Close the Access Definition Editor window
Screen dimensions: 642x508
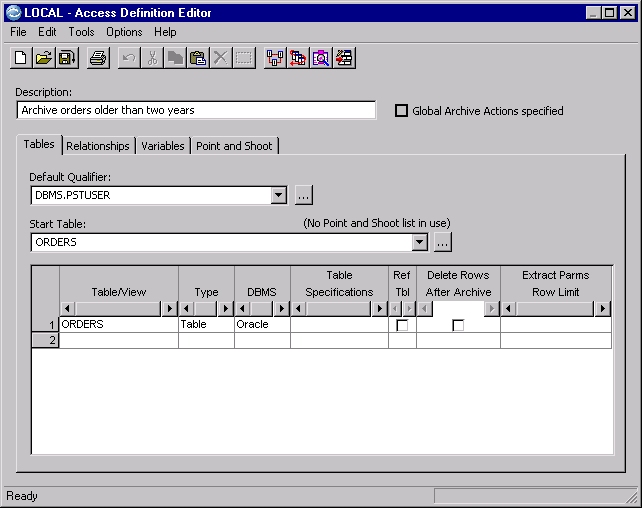point(627,13)
